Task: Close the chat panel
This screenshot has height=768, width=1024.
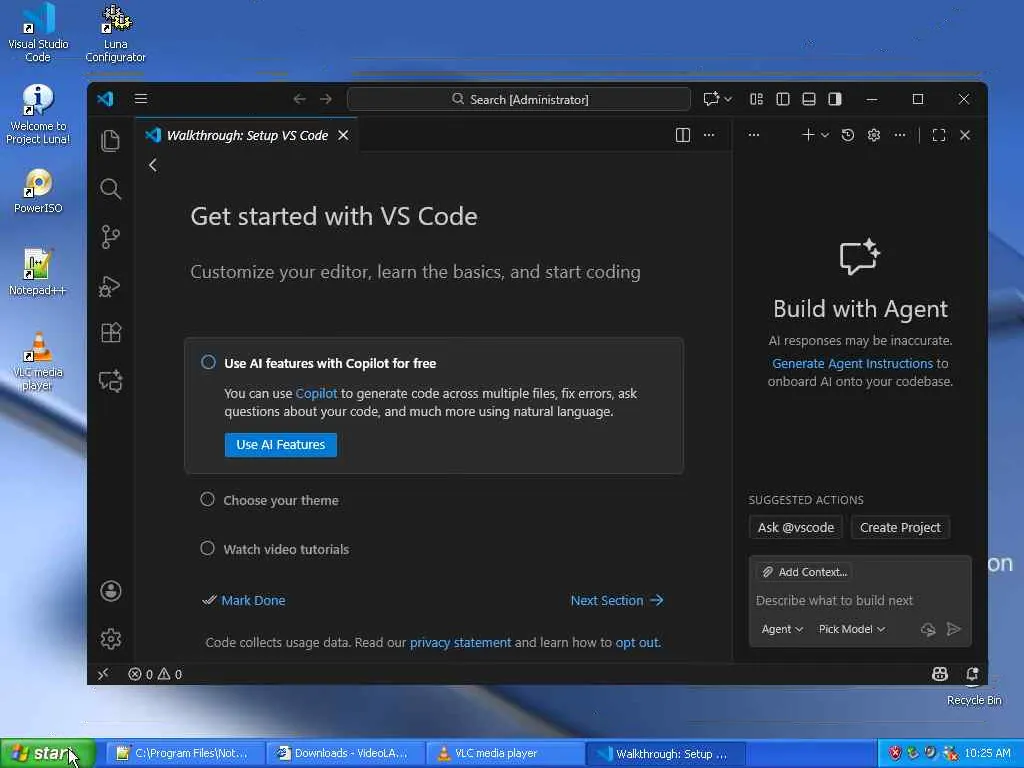Action: [x=965, y=135]
